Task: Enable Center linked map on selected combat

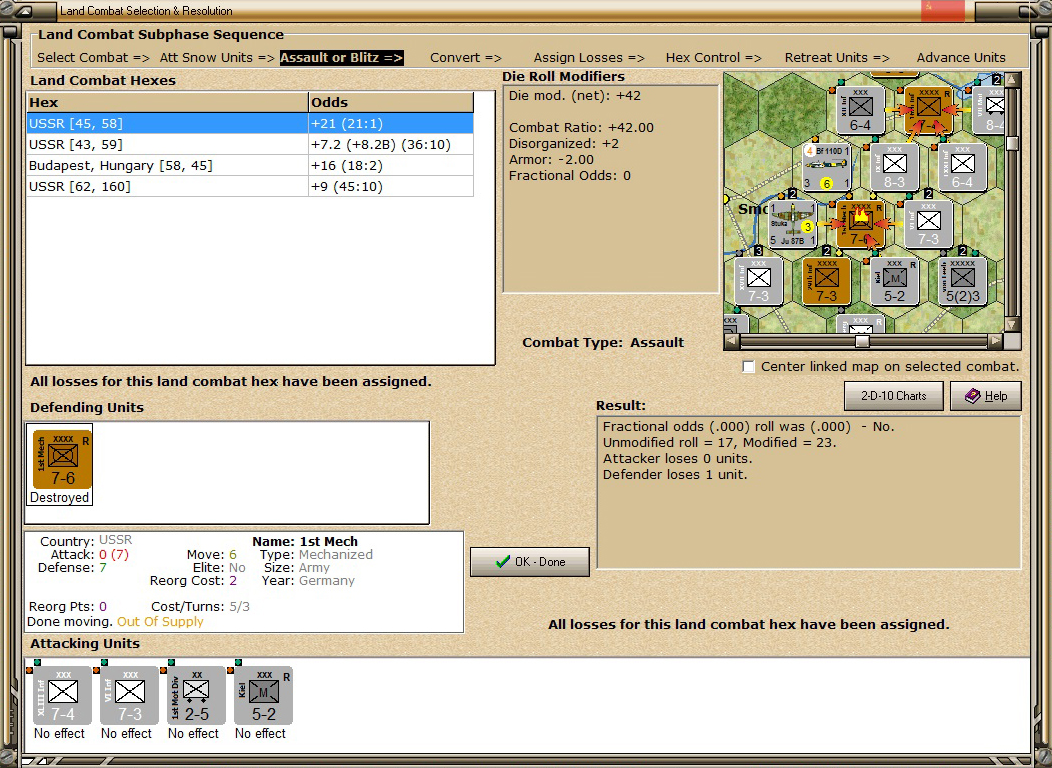Action: click(x=749, y=366)
